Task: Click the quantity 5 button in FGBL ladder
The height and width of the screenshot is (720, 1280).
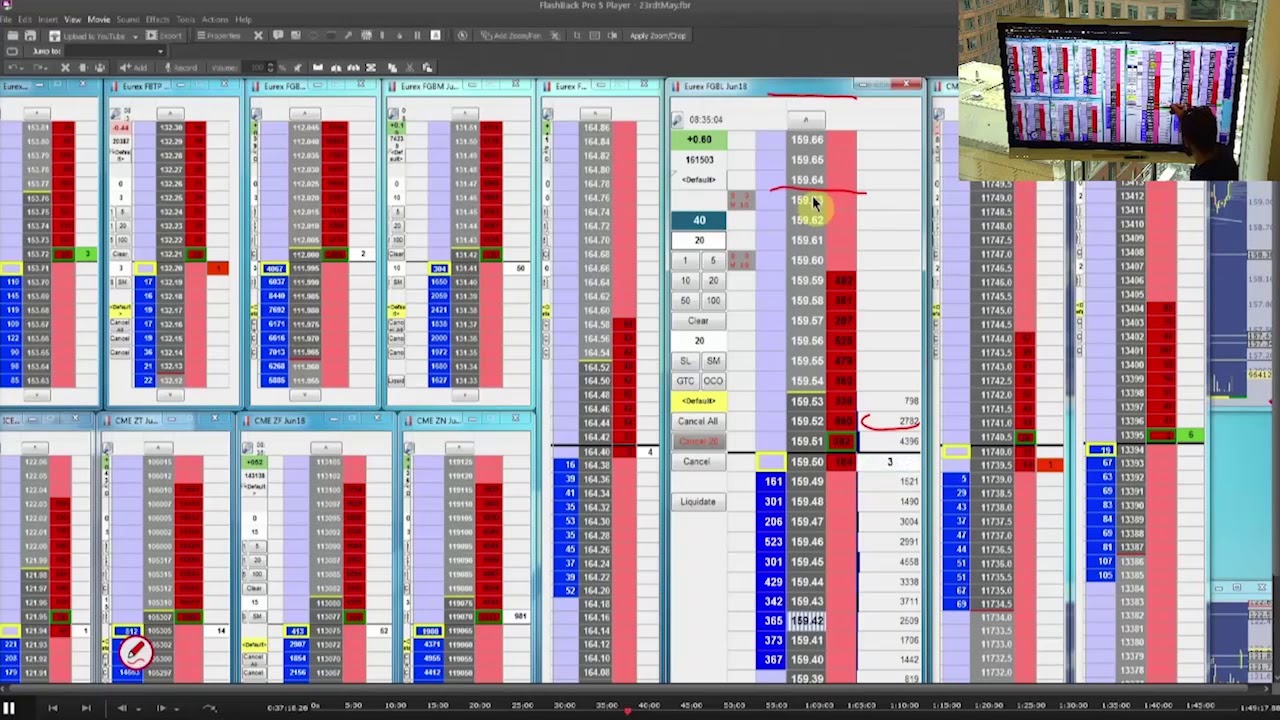Action: coord(712,261)
